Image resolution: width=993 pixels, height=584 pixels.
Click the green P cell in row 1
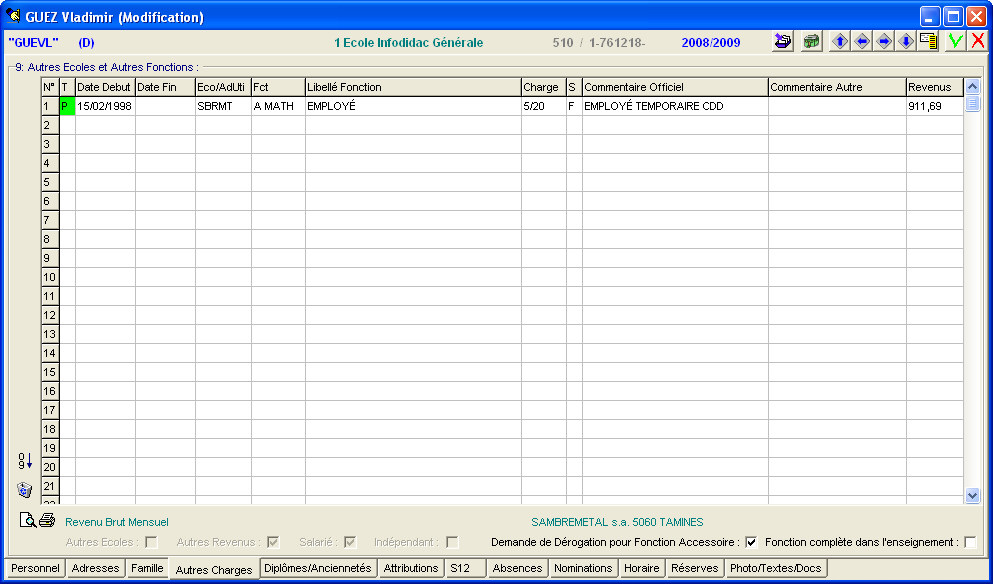[67, 106]
